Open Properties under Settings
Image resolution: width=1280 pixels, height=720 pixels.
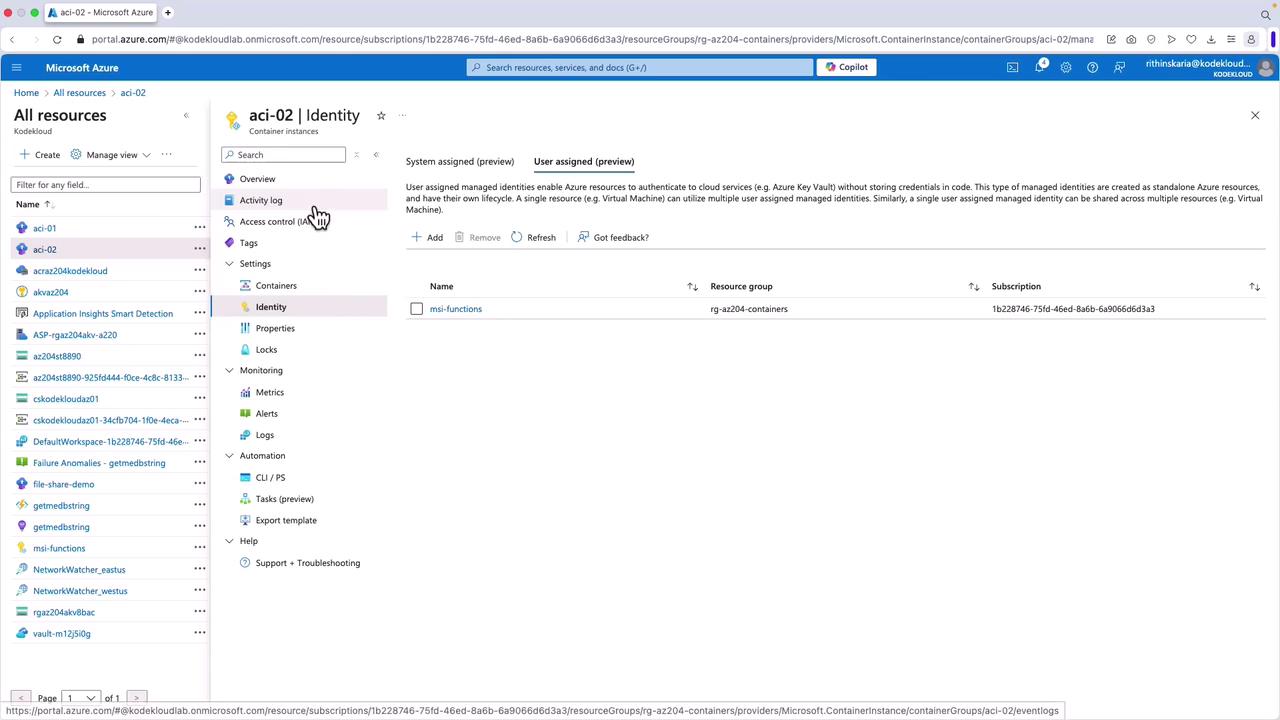click(x=275, y=328)
